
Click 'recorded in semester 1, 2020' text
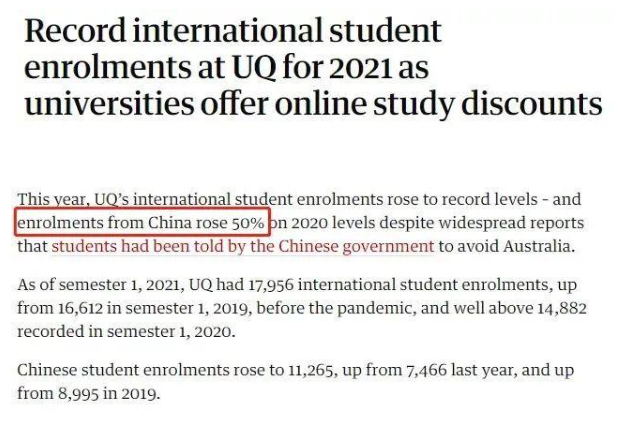pos(126,332)
